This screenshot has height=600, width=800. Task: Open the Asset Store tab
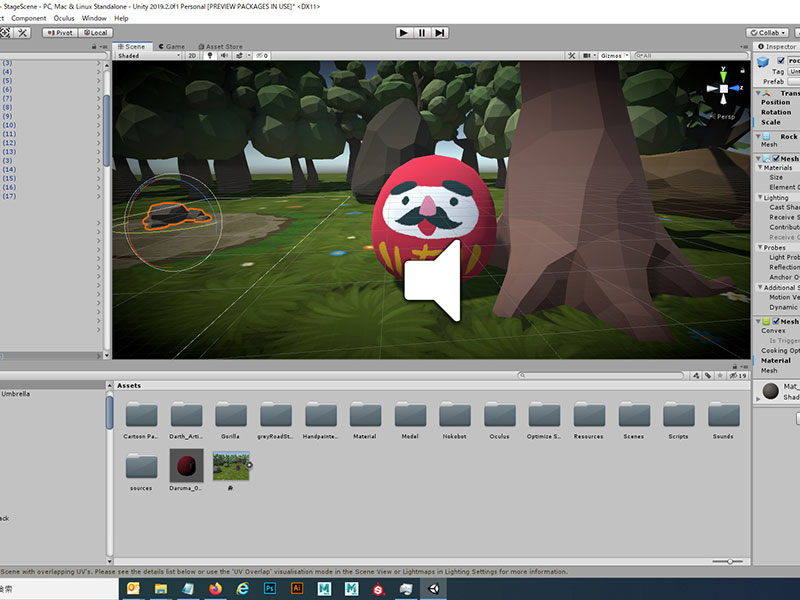220,46
